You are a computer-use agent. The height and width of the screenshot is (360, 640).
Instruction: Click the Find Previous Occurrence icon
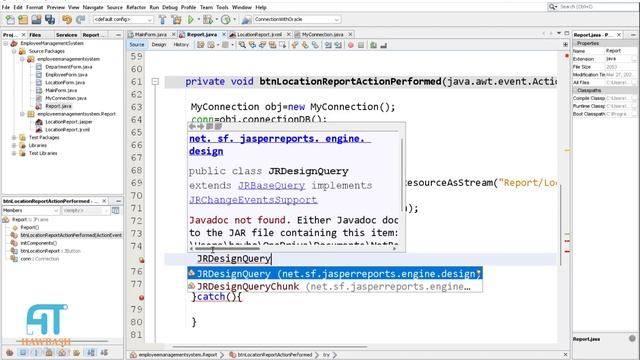253,45
